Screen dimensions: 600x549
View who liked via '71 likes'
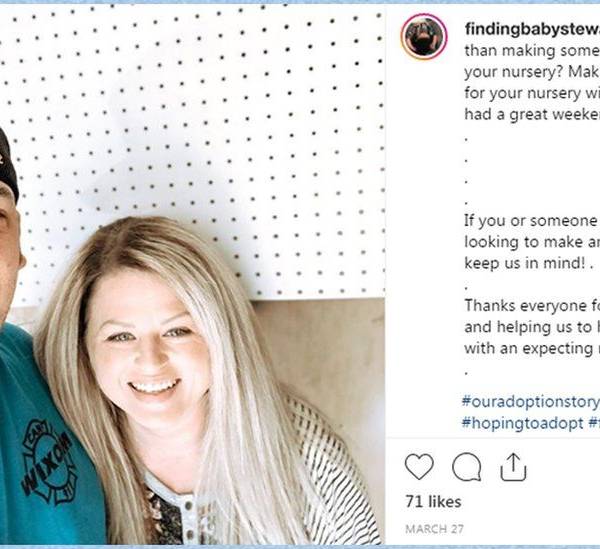click(433, 500)
